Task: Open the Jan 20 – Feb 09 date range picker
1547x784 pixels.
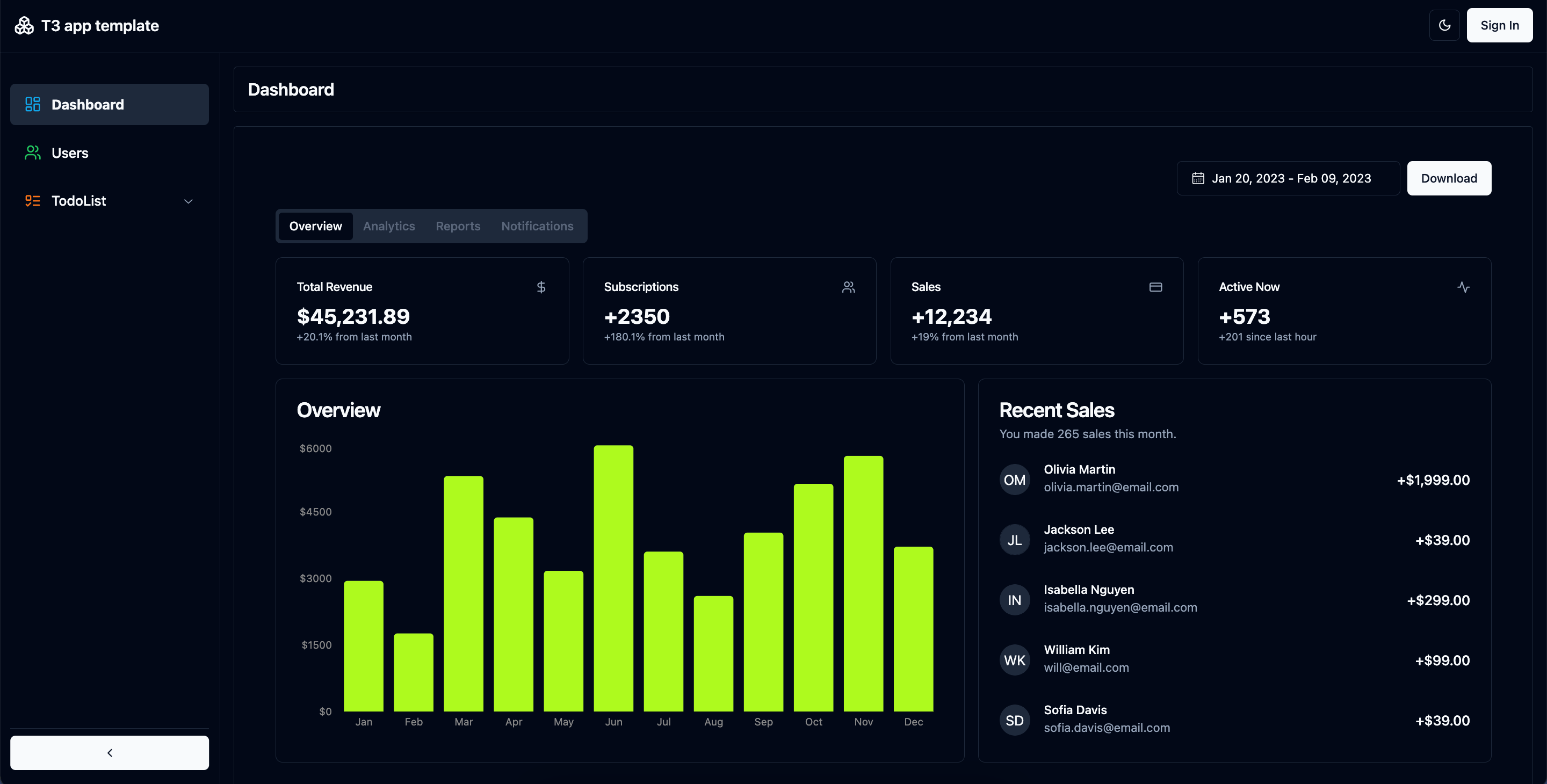Action: [x=1288, y=178]
